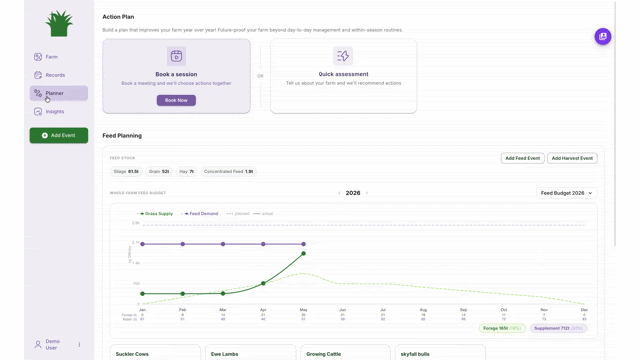Click the Add Harvest Event button

click(x=572, y=158)
